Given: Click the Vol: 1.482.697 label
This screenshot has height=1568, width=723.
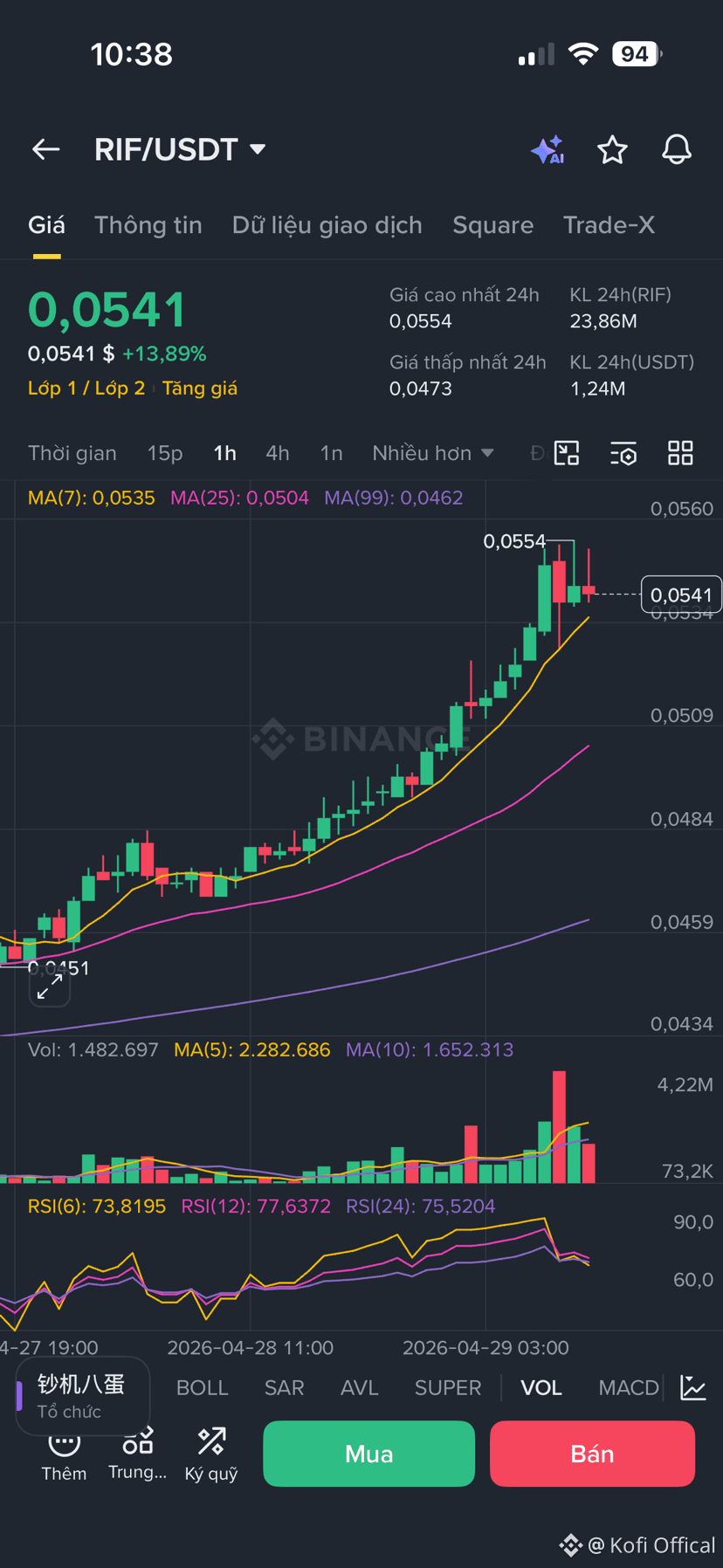Looking at the screenshot, I should 93,1049.
